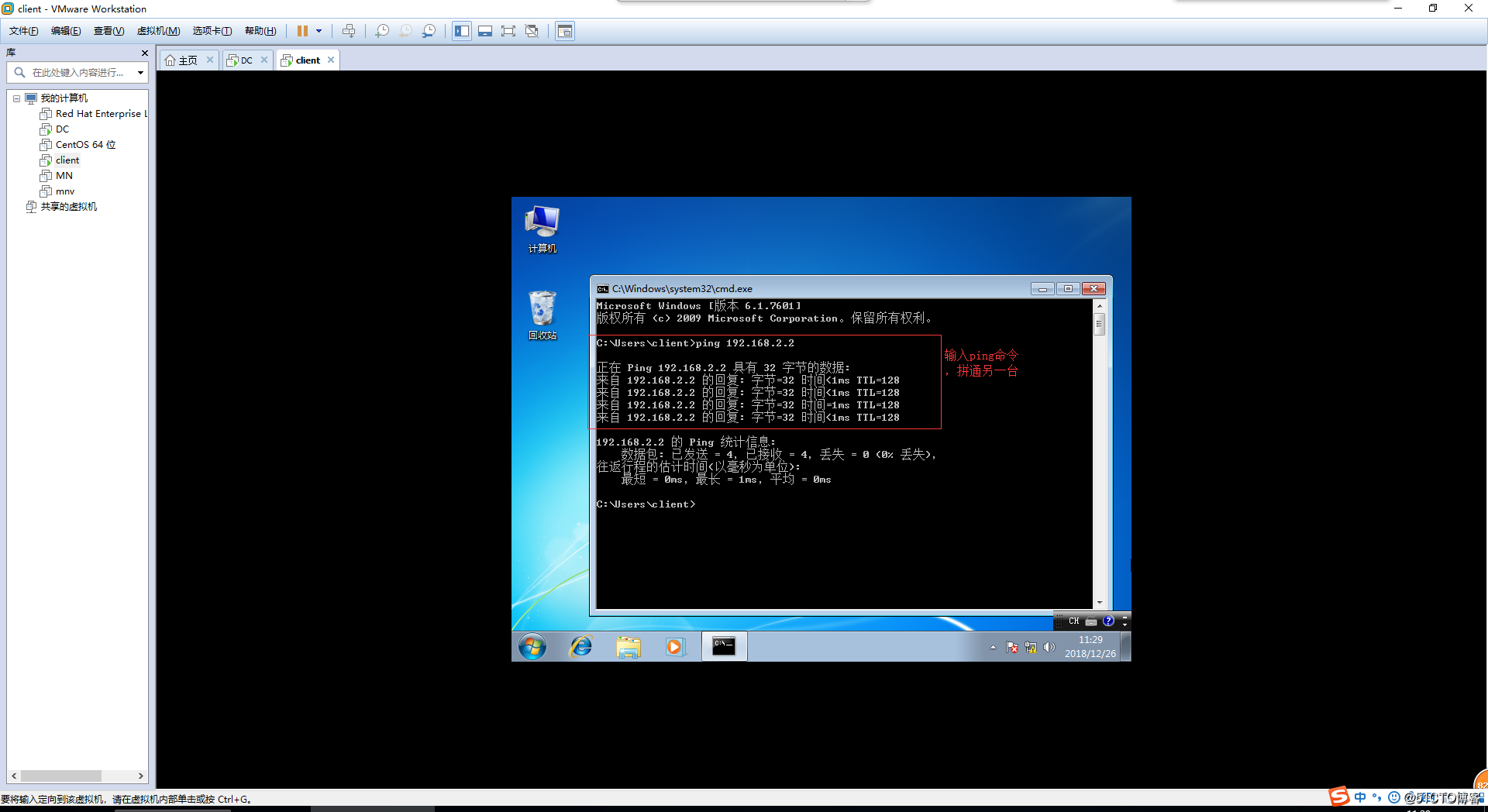
Task: Open the library search dropdown arrow
Action: pyautogui.click(x=140, y=72)
